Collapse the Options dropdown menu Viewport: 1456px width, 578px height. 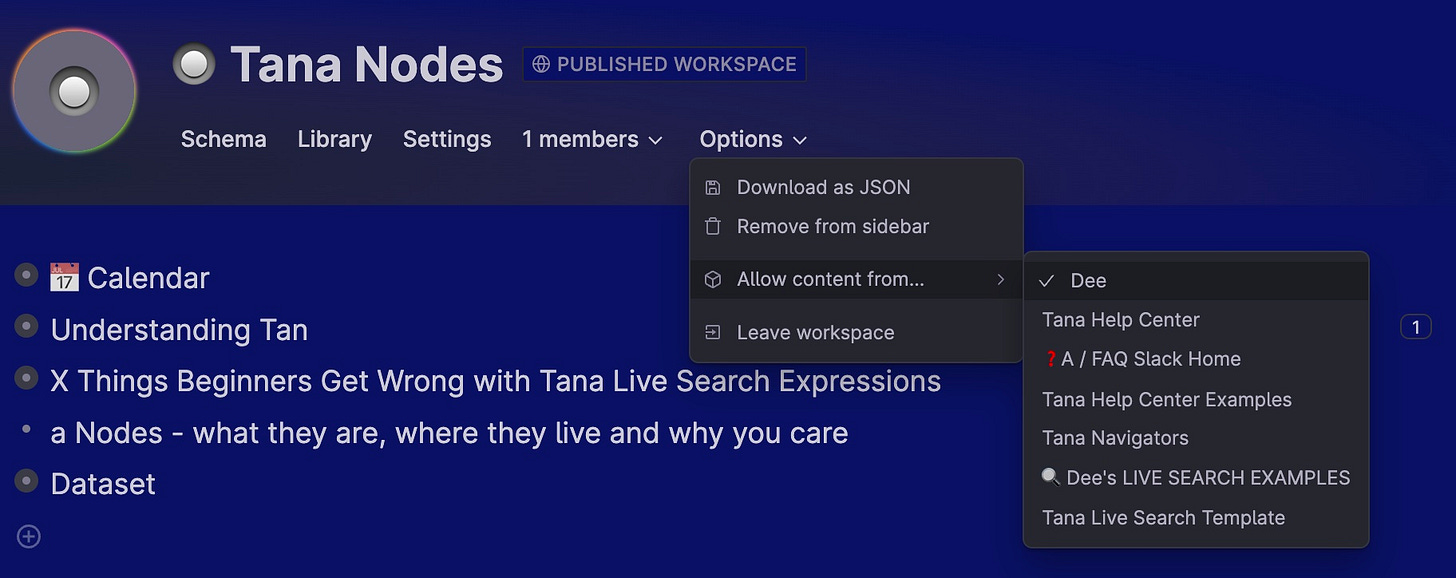coord(753,139)
